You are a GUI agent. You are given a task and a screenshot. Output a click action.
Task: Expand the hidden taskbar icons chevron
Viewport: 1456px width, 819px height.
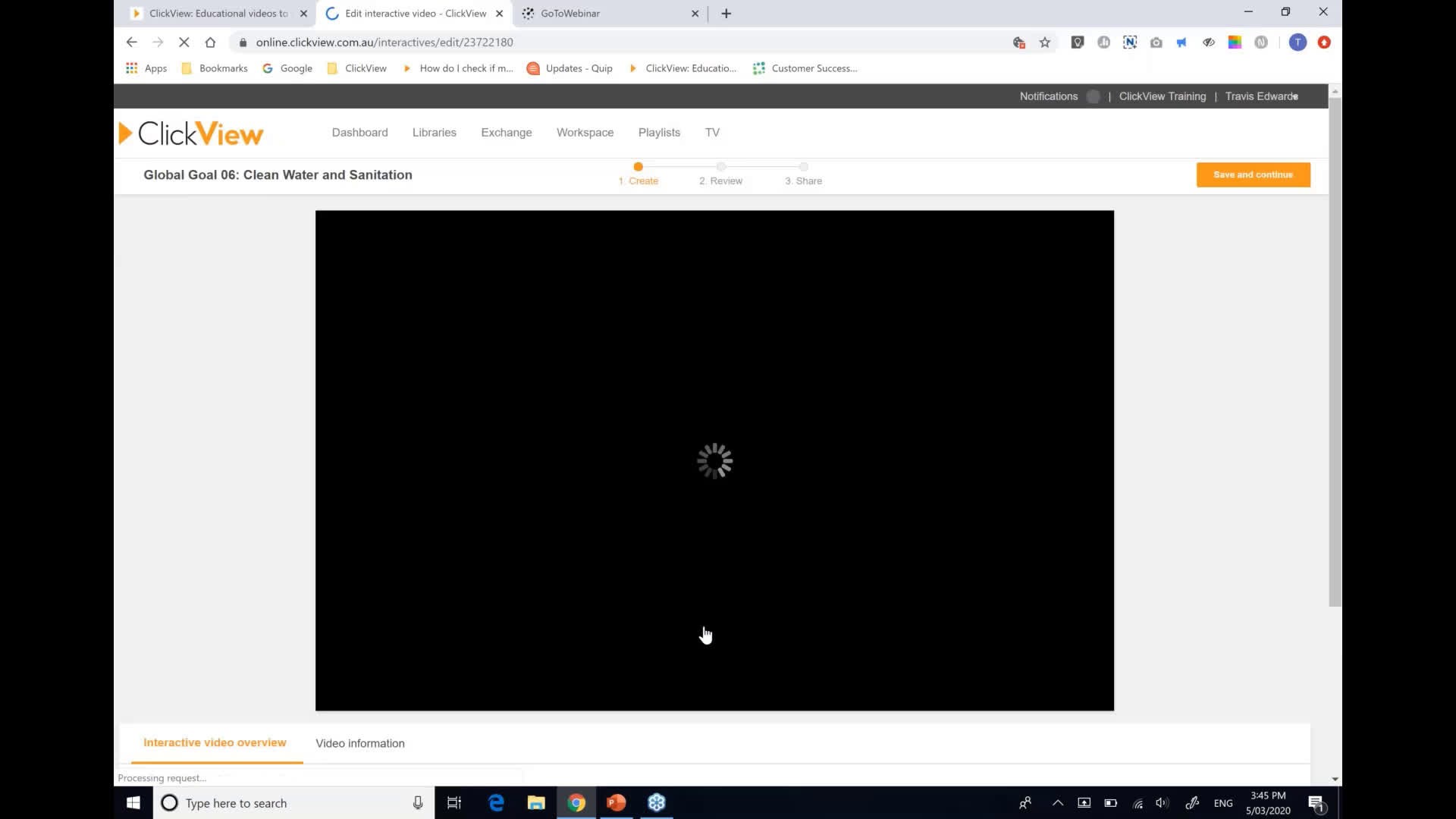[1058, 803]
